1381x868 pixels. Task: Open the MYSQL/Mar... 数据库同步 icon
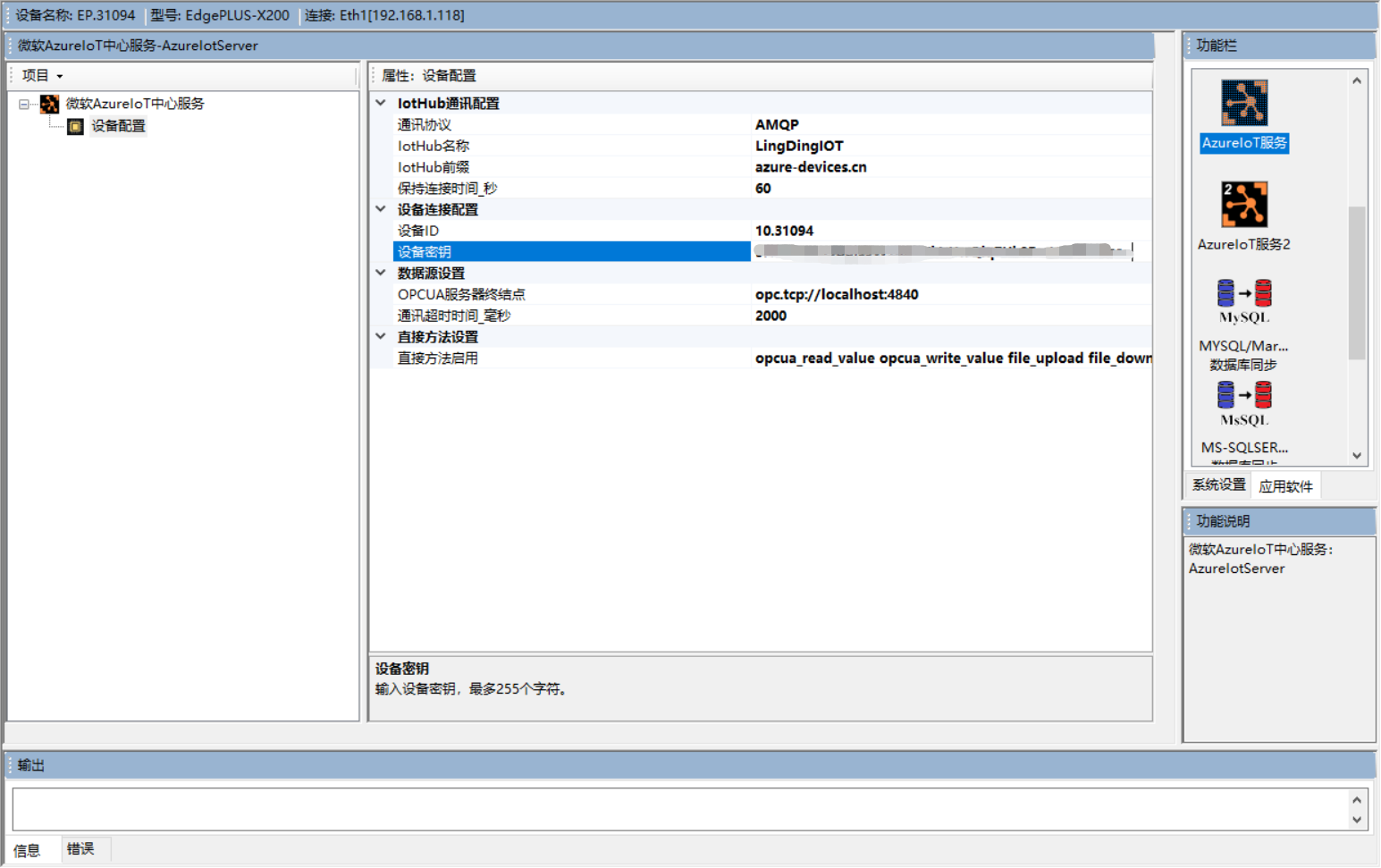(x=1244, y=302)
